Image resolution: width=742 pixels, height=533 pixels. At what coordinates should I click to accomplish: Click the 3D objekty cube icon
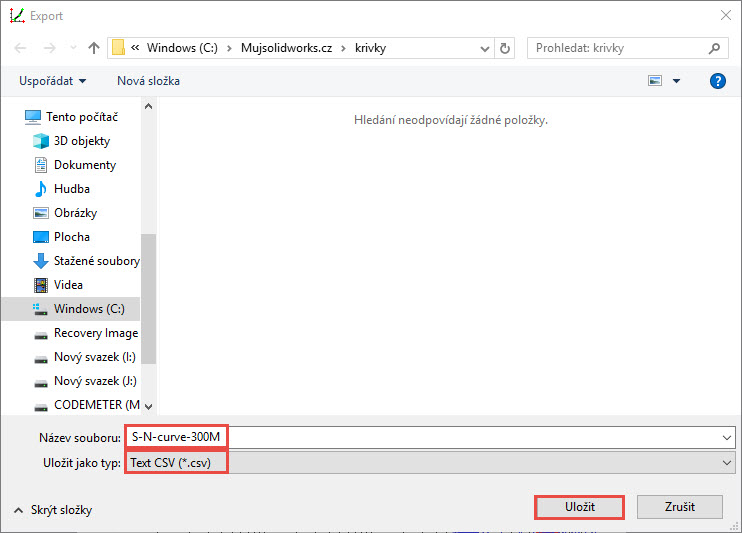pyautogui.click(x=41, y=141)
